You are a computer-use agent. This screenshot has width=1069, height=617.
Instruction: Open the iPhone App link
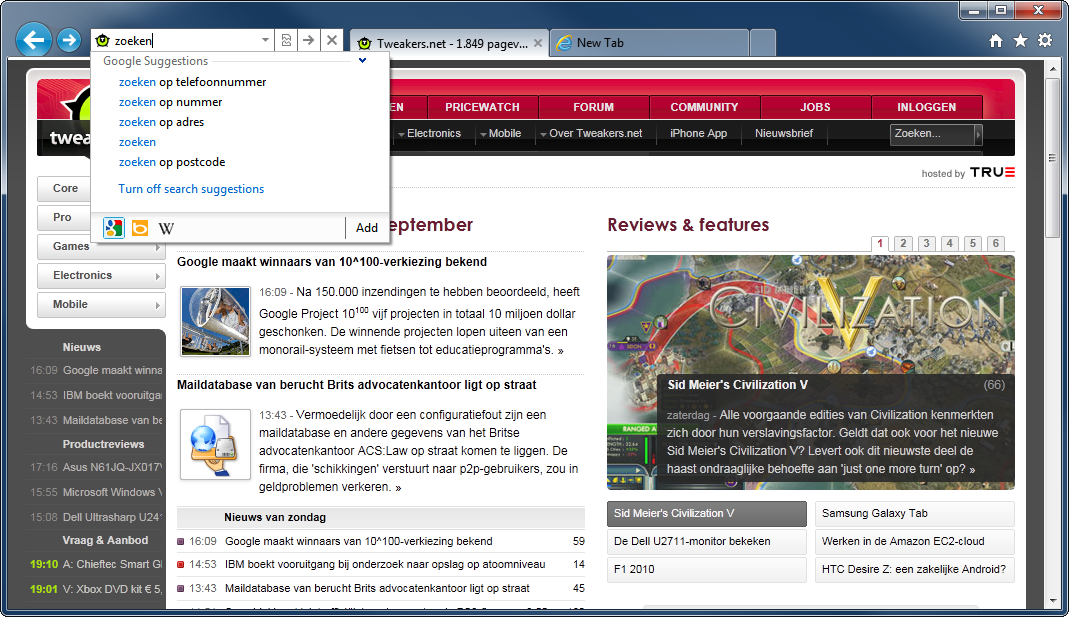(698, 134)
